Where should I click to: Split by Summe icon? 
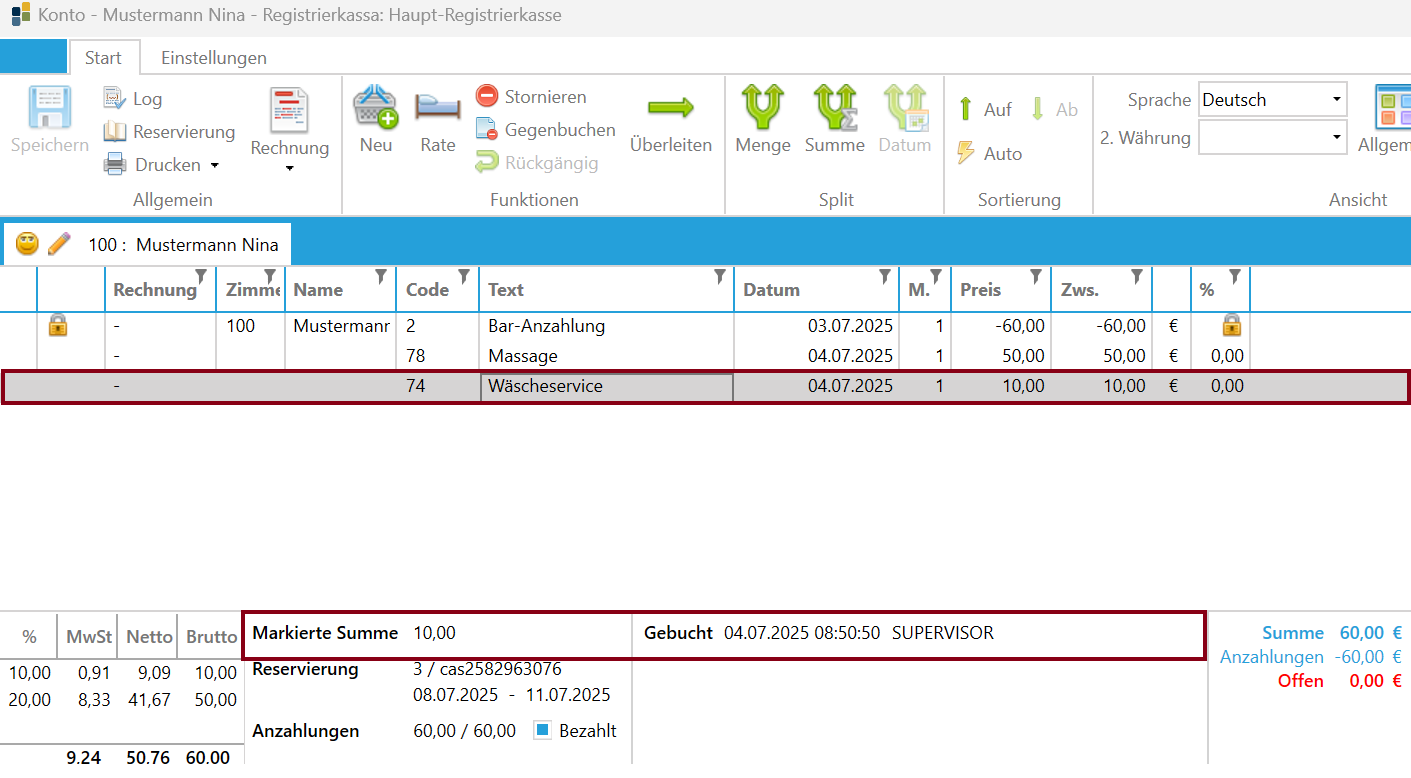pyautogui.click(x=834, y=107)
